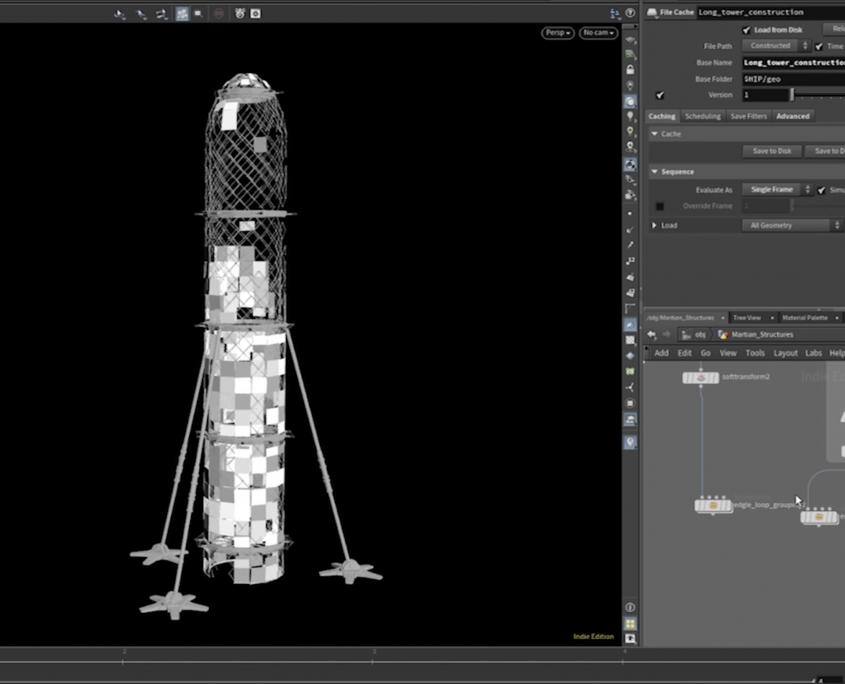The height and width of the screenshot is (684, 845).
Task: Open the Persp view dropdown
Action: (557, 33)
